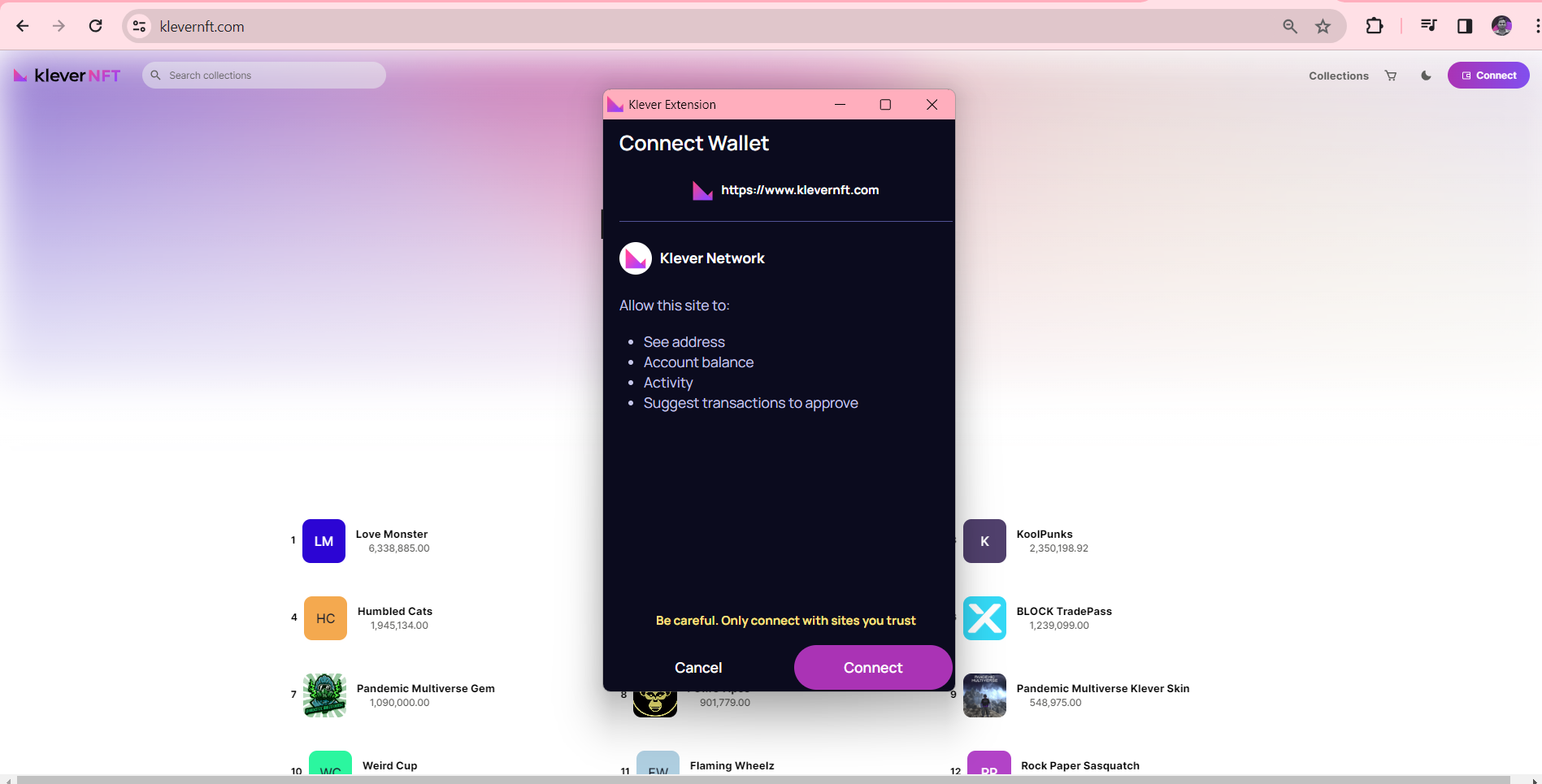Image resolution: width=1542 pixels, height=784 pixels.
Task: Click the 6,338,885.00 volume value
Action: [x=399, y=548]
